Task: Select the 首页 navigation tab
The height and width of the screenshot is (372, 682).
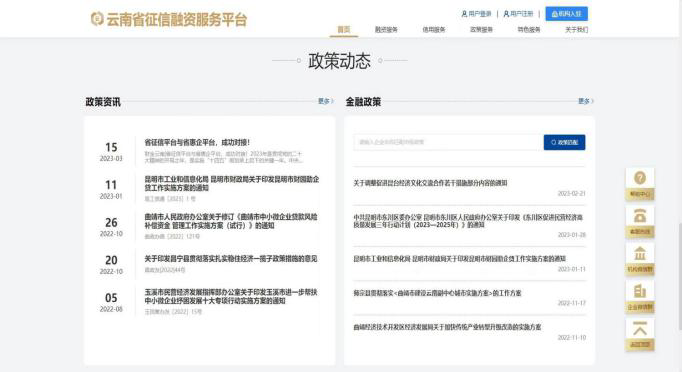Action: tap(344, 30)
